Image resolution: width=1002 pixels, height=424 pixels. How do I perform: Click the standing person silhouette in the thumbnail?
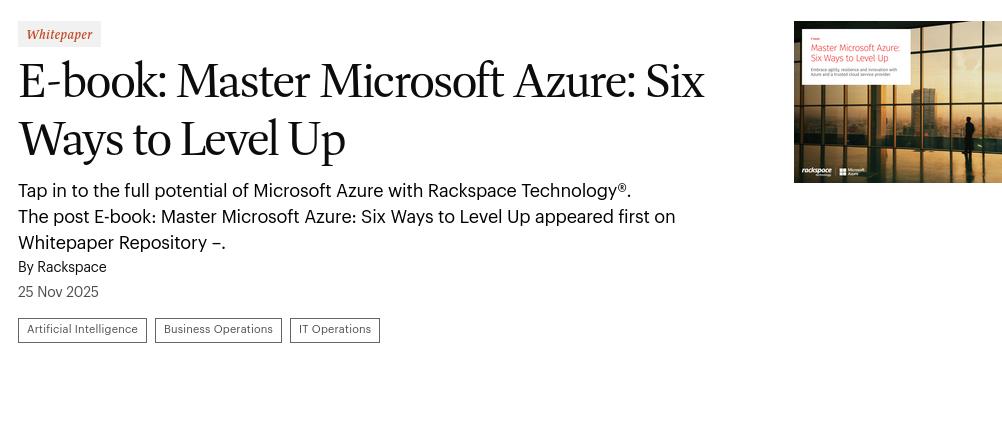(x=969, y=133)
